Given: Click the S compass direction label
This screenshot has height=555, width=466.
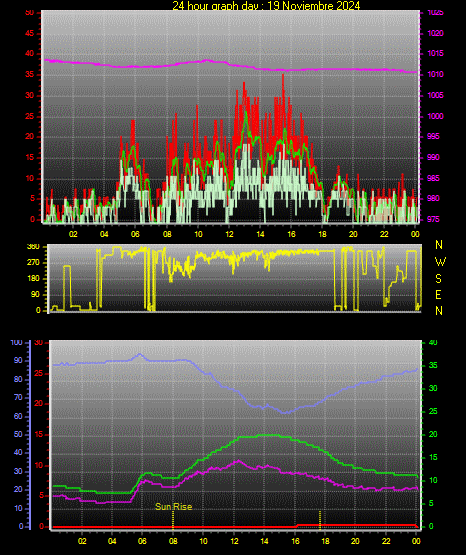Looking at the screenshot, I should coord(438,279).
